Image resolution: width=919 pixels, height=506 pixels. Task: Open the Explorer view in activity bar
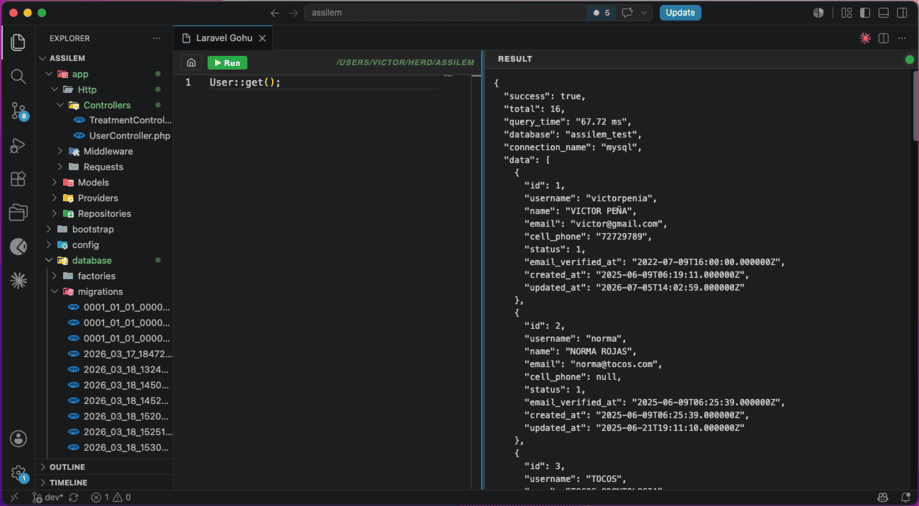point(18,42)
